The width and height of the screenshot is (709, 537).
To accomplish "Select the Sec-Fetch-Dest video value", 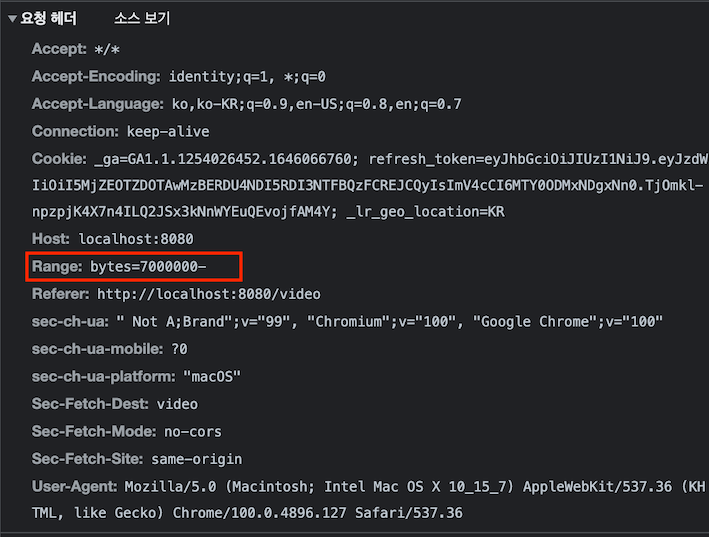I will (x=177, y=404).
